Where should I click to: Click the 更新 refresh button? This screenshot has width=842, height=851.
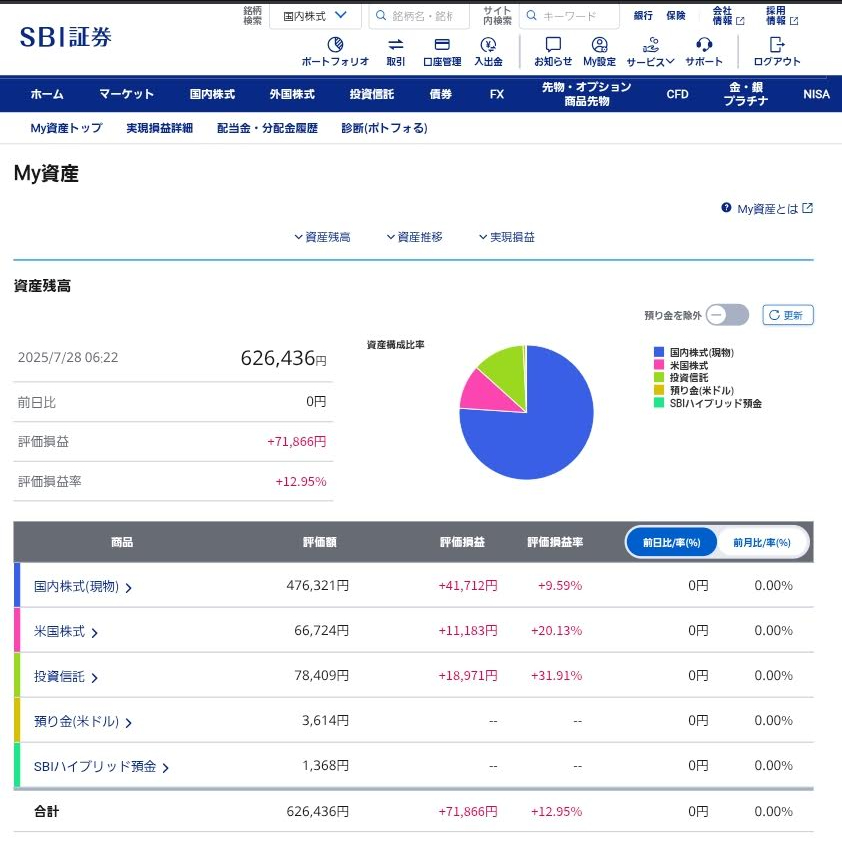pyautogui.click(x=788, y=315)
